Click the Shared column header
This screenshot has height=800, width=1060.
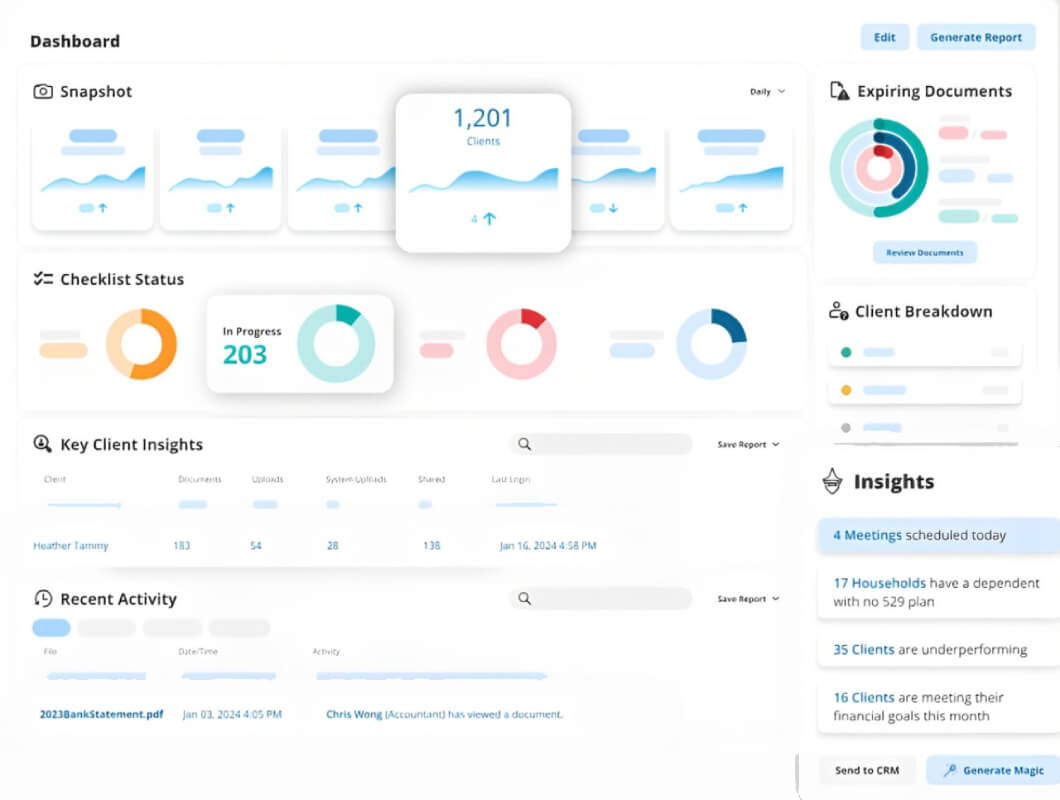pos(431,479)
